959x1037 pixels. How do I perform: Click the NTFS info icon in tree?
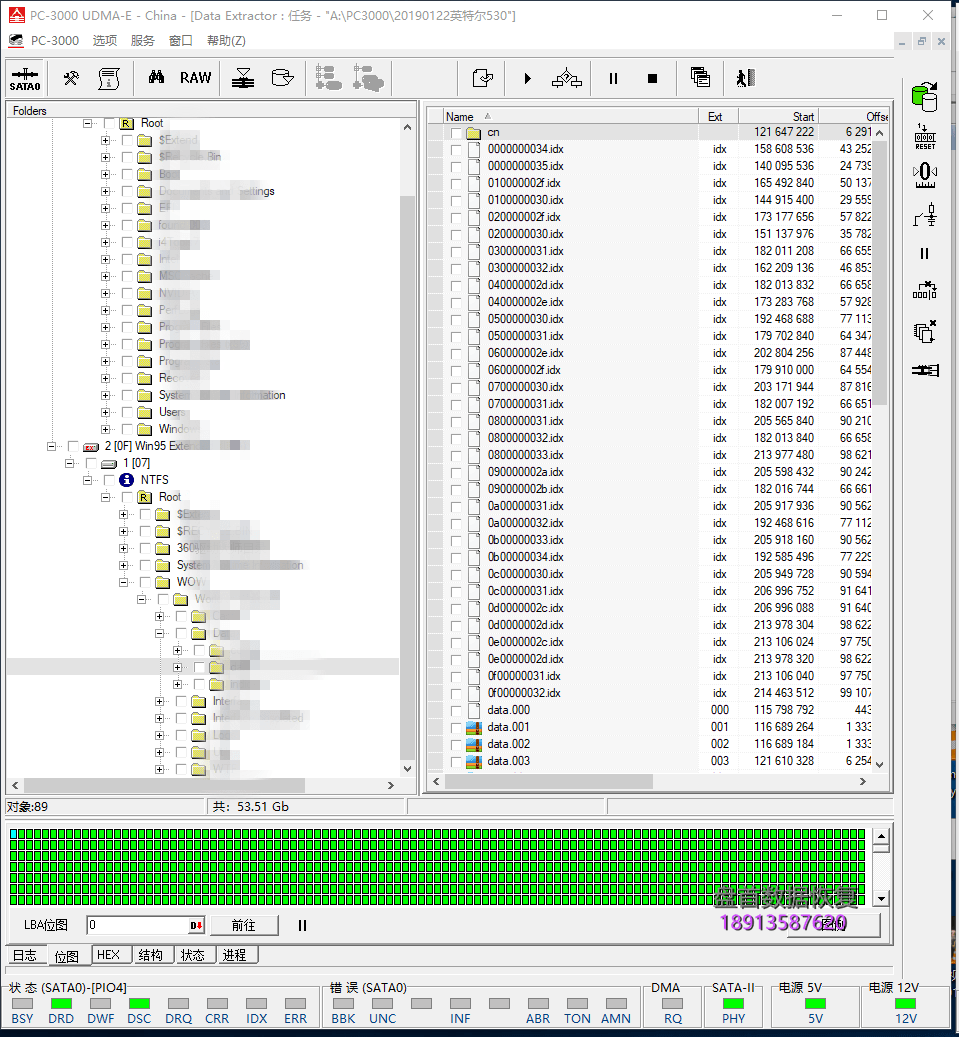pyautogui.click(x=126, y=480)
